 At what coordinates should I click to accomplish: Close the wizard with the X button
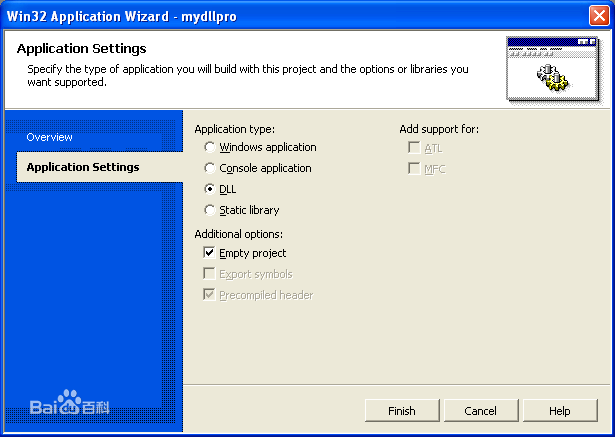(x=599, y=16)
